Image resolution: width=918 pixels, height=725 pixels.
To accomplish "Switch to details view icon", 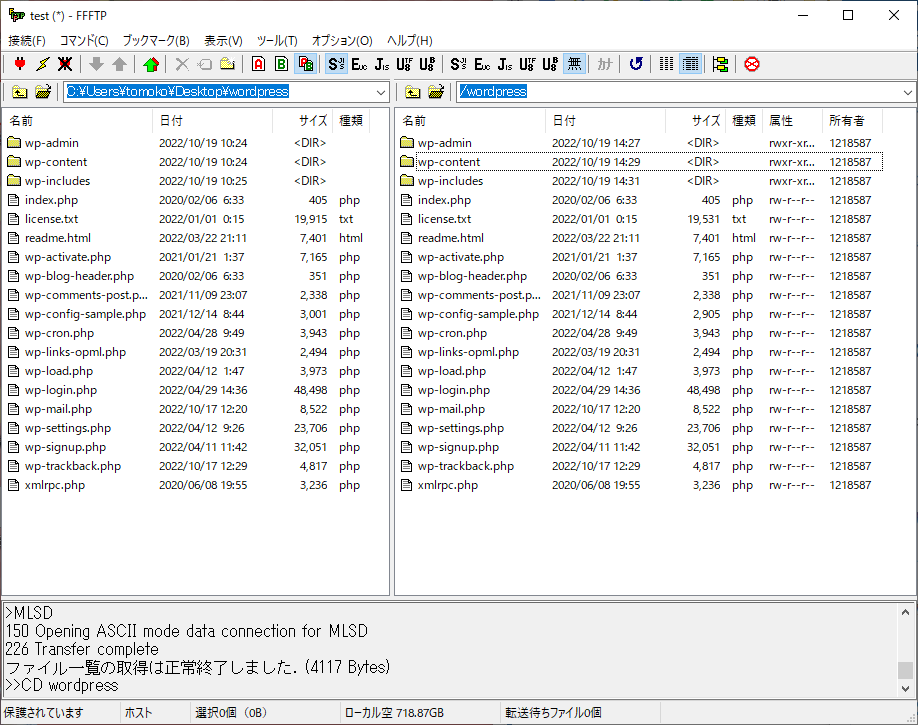I will coord(690,64).
